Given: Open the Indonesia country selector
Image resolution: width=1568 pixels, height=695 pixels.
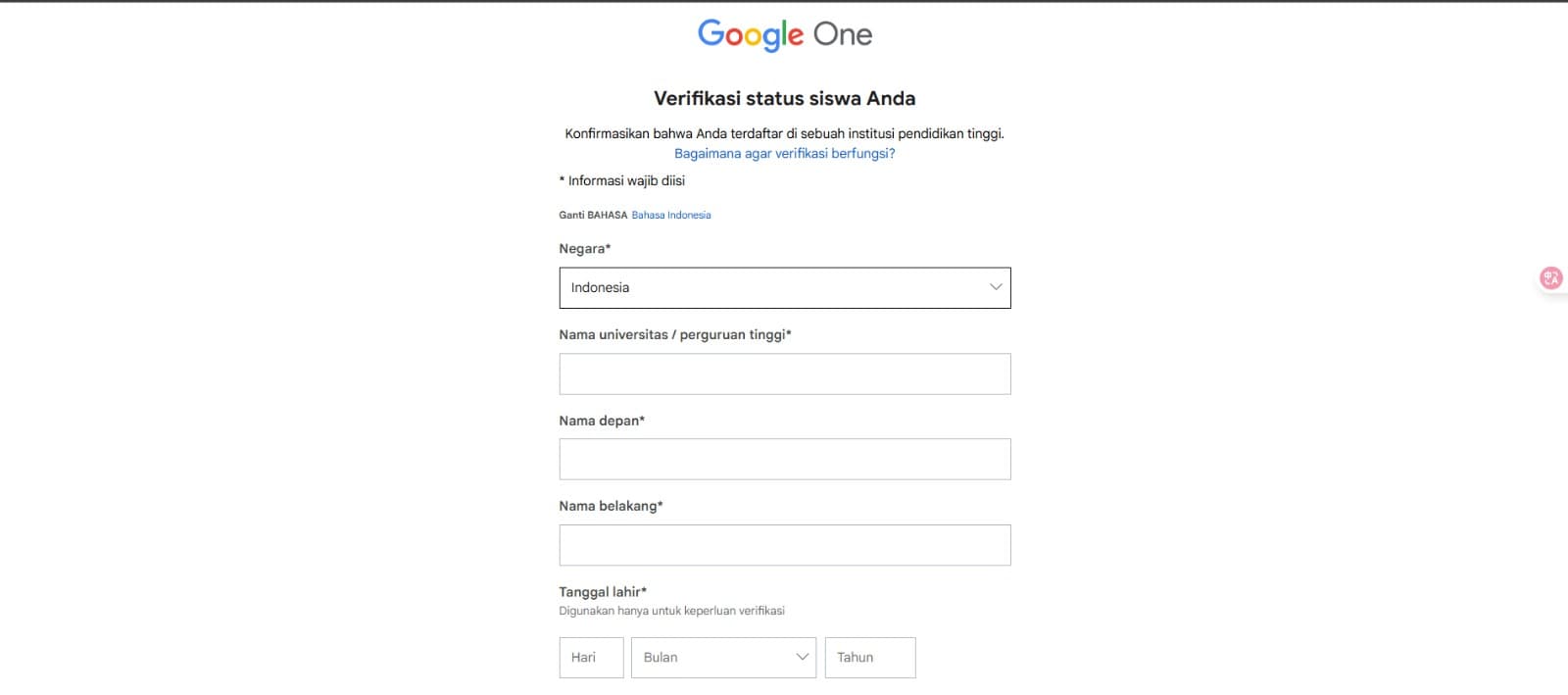Looking at the screenshot, I should (x=784, y=287).
